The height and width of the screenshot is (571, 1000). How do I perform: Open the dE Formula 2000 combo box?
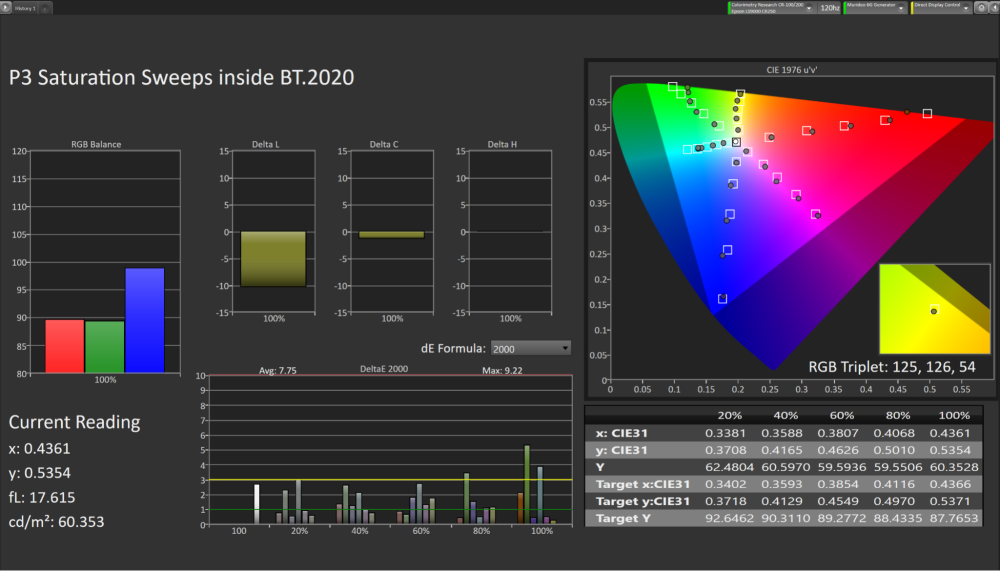tap(531, 348)
